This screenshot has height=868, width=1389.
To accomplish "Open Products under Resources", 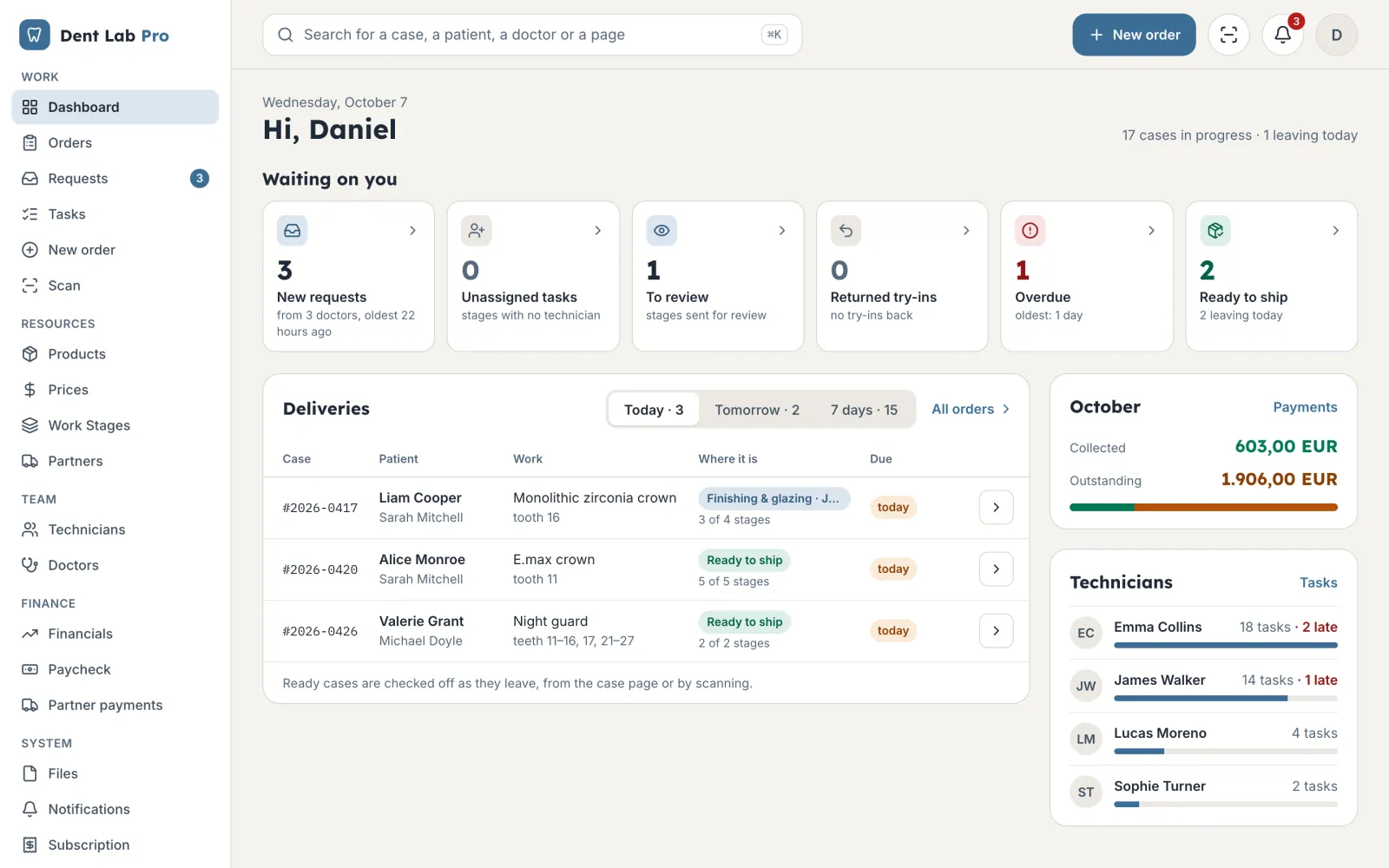I will [x=115, y=353].
